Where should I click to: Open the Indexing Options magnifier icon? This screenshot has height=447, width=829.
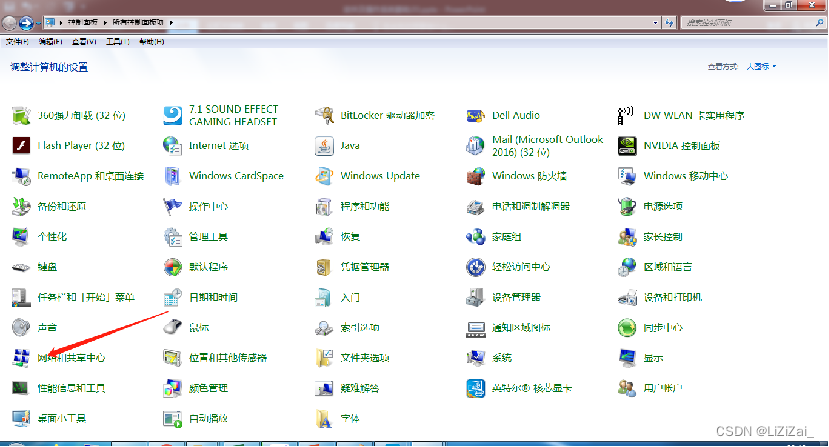pos(324,327)
